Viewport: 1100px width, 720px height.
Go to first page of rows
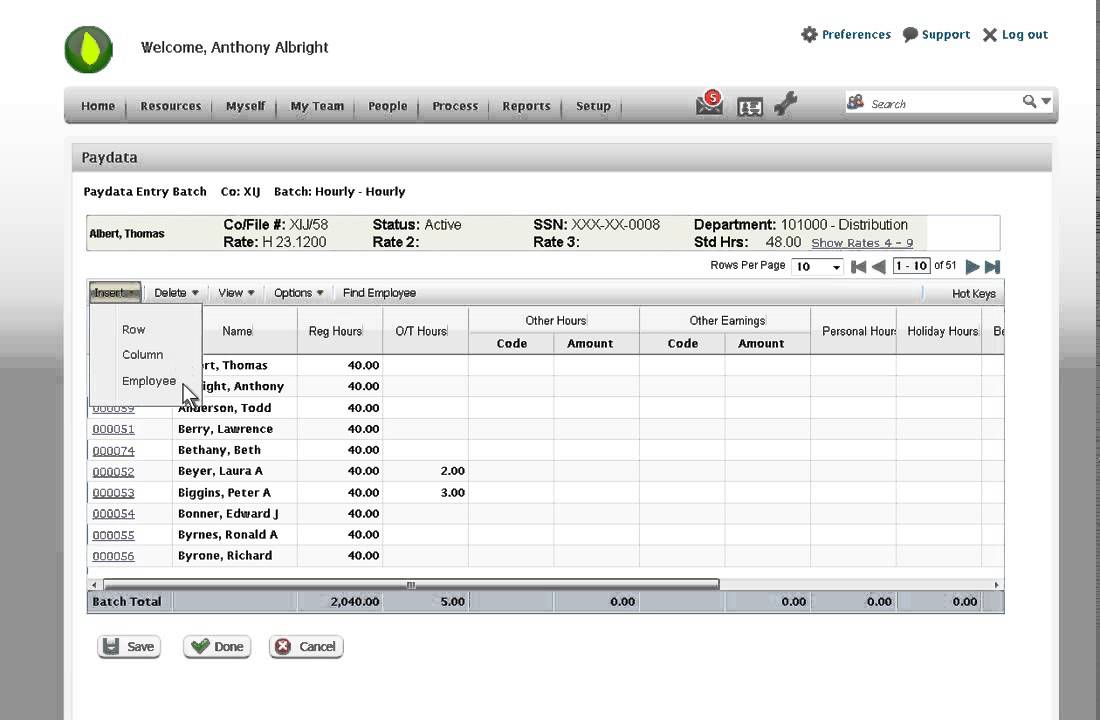pyautogui.click(x=858, y=267)
